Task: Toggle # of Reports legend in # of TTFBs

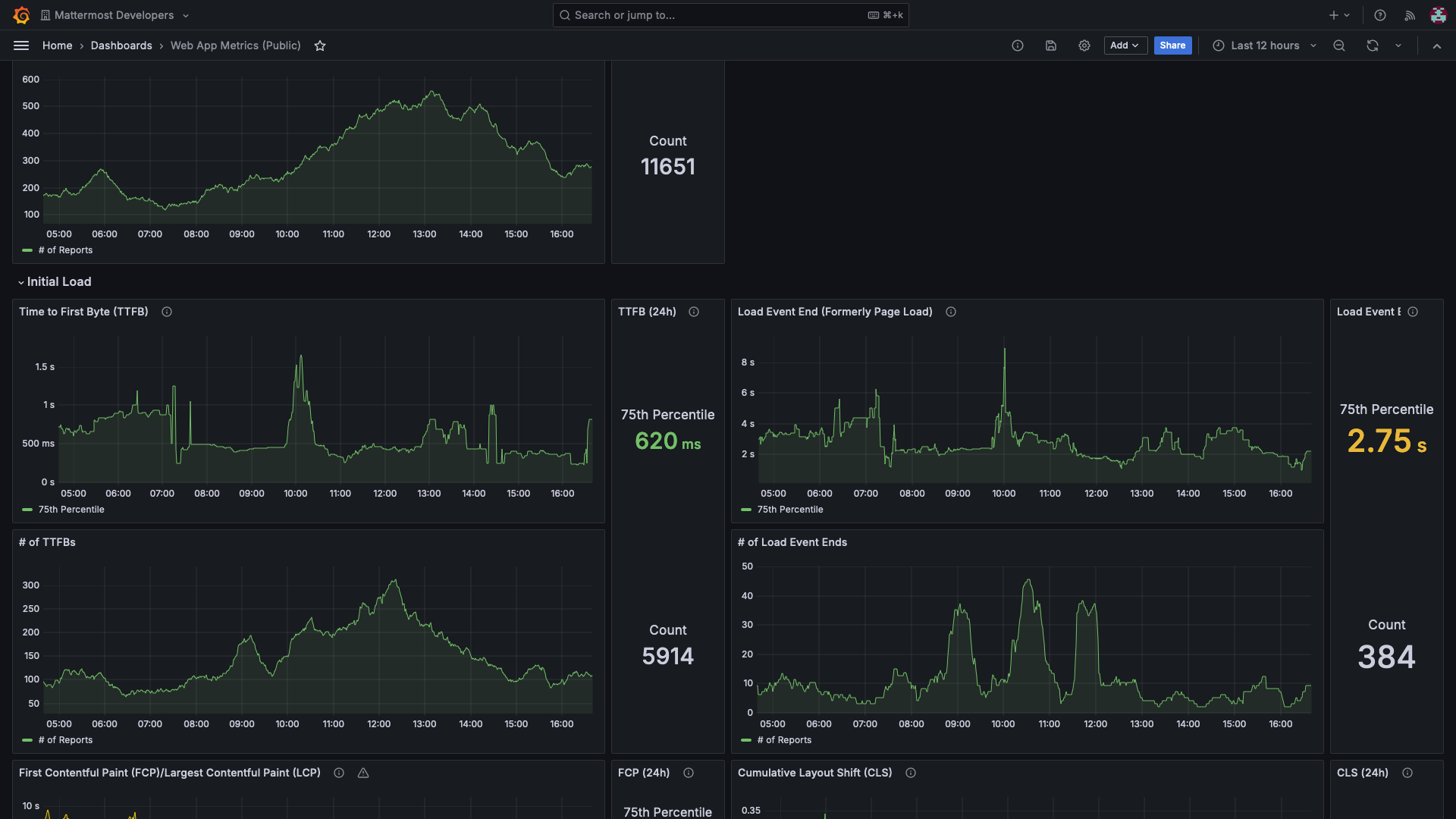Action: pos(65,740)
